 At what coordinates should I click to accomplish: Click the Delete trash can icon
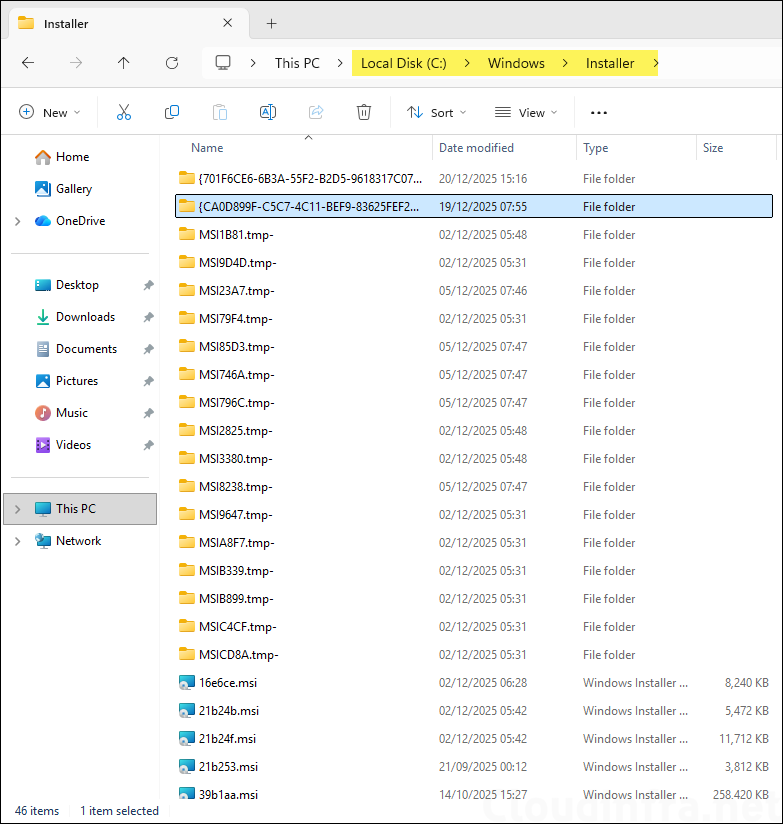click(365, 113)
